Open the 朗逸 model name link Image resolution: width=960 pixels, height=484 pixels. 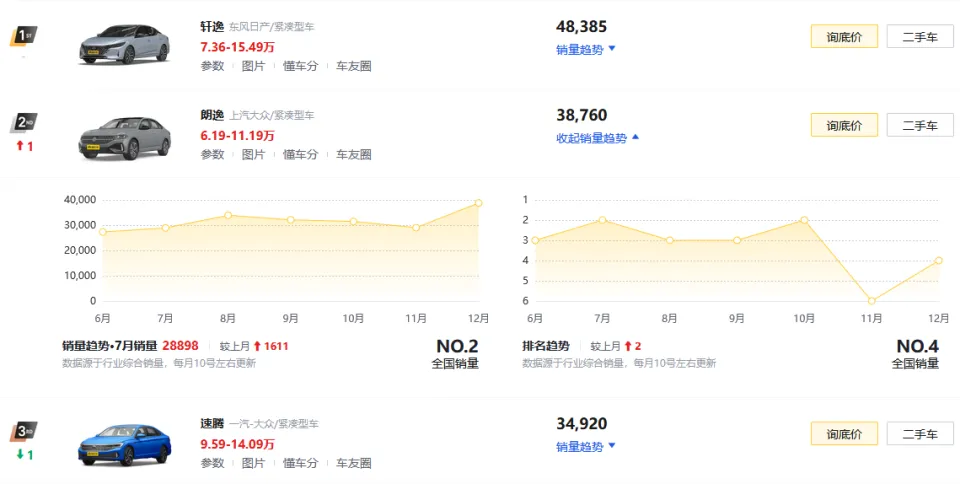click(212, 115)
